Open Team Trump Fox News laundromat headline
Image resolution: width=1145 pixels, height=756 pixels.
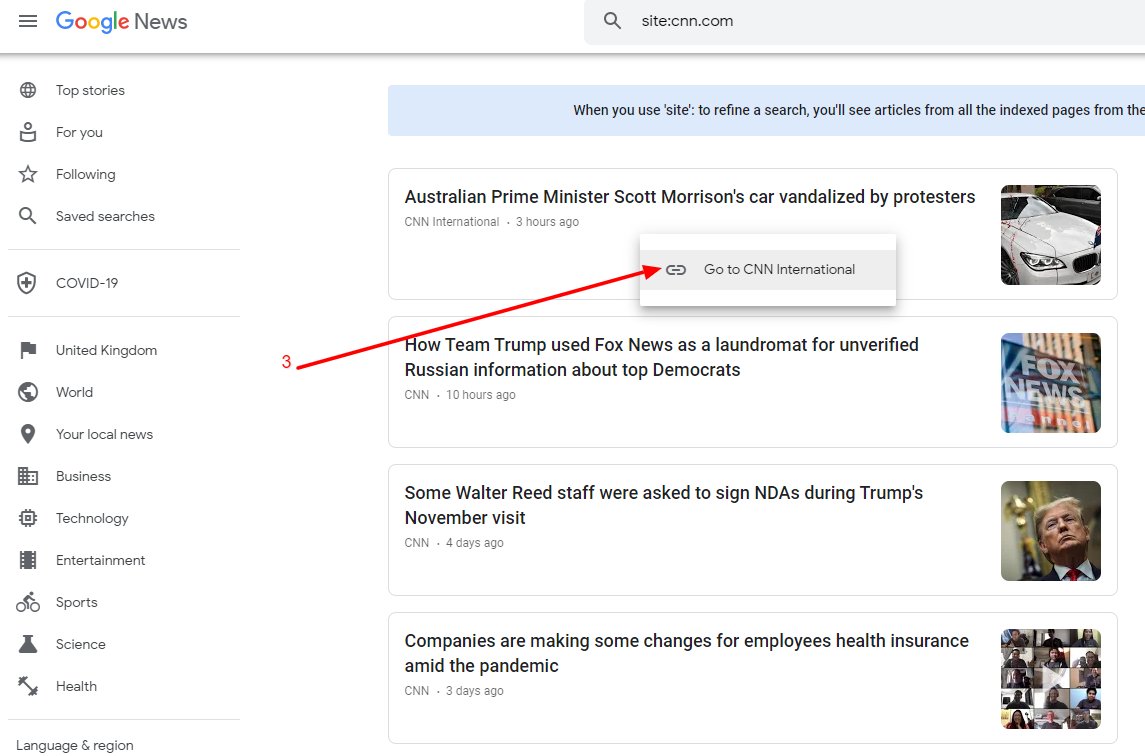662,357
